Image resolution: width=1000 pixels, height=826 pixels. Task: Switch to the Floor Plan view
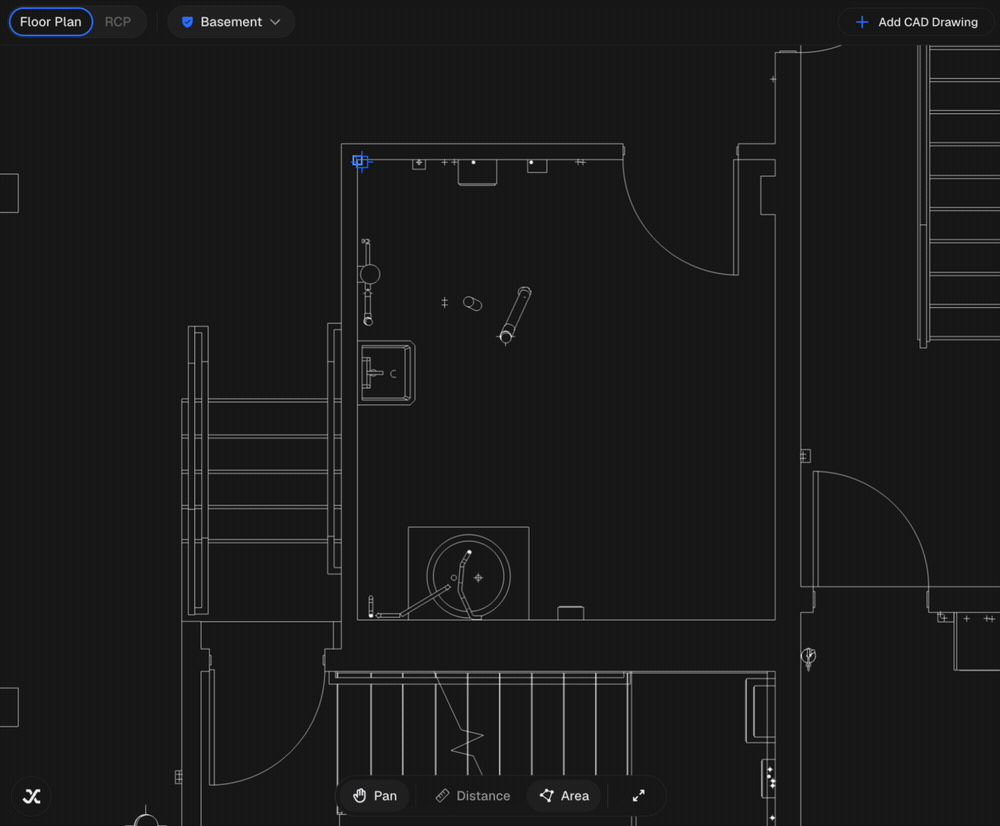point(51,22)
